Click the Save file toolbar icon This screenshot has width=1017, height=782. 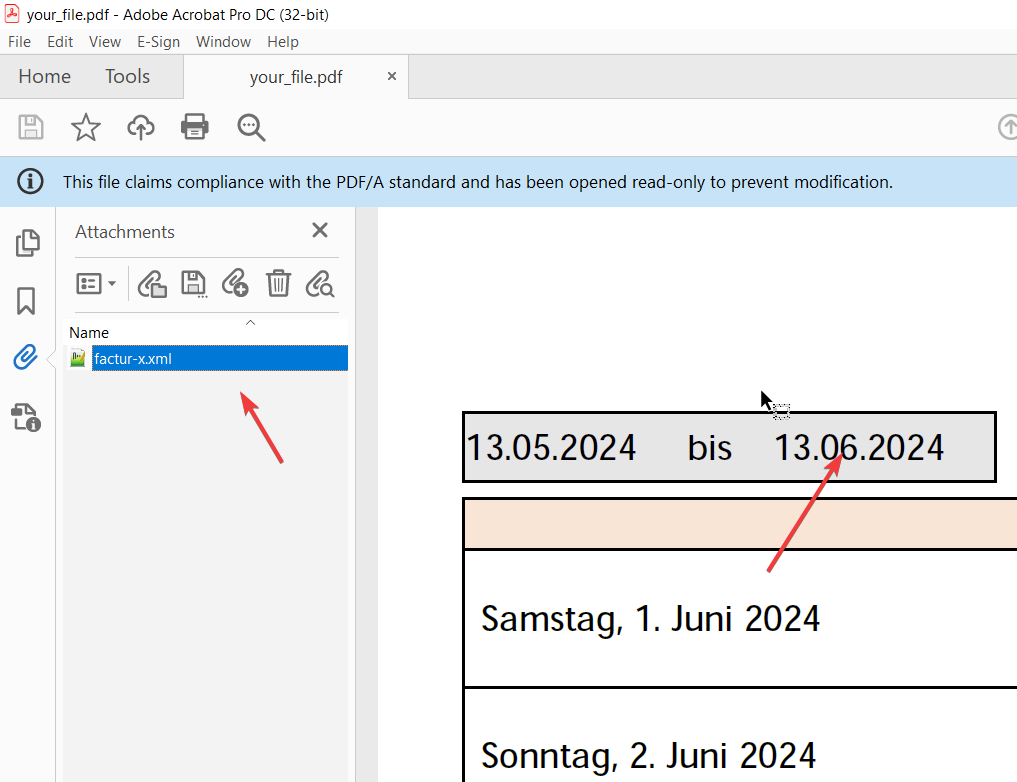tap(30, 127)
